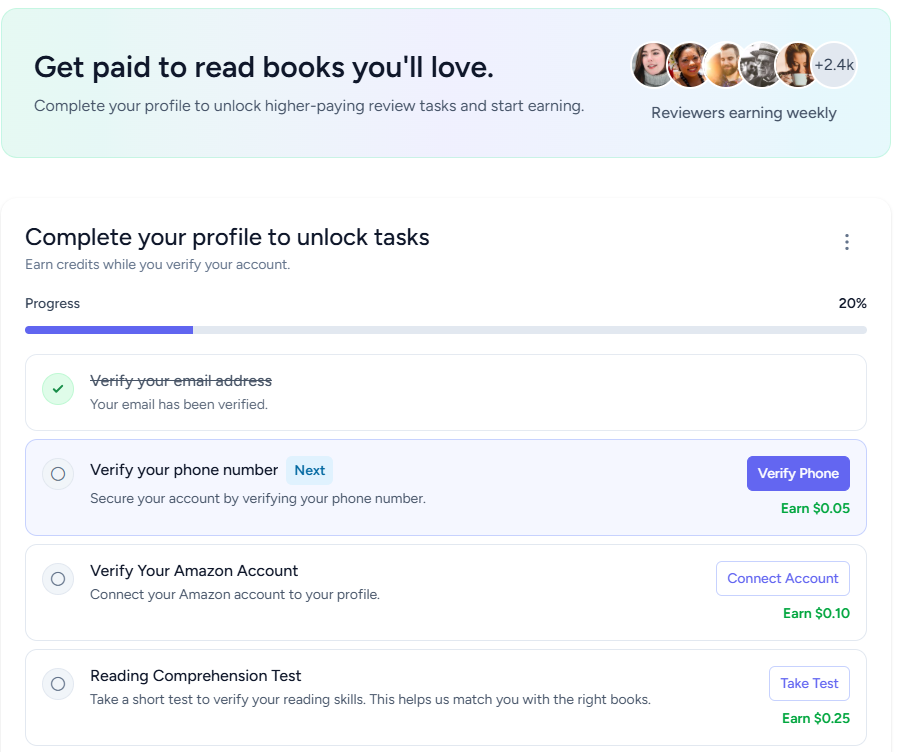Open the Reviewers earning weekly section
This screenshot has height=752, width=898.
point(743,112)
